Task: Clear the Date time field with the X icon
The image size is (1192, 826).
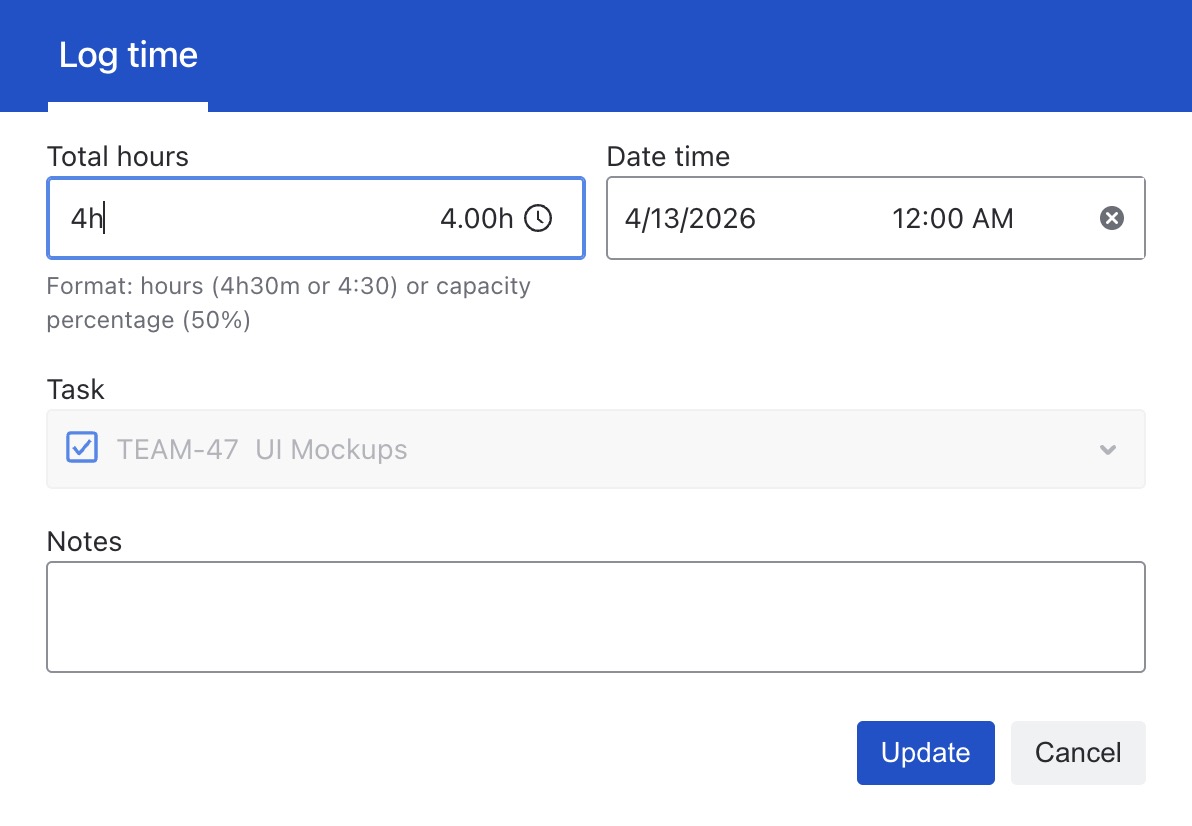Action: pos(1111,218)
